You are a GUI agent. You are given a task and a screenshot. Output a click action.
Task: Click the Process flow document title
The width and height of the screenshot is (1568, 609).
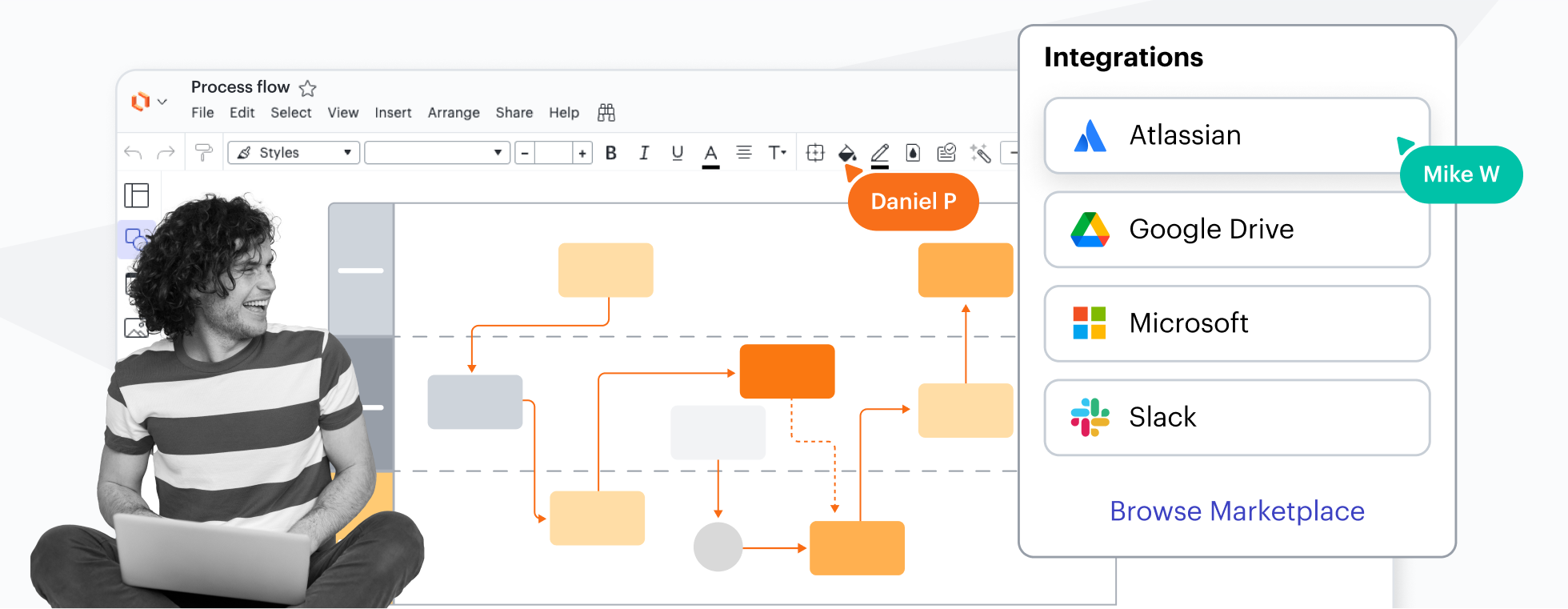[240, 87]
